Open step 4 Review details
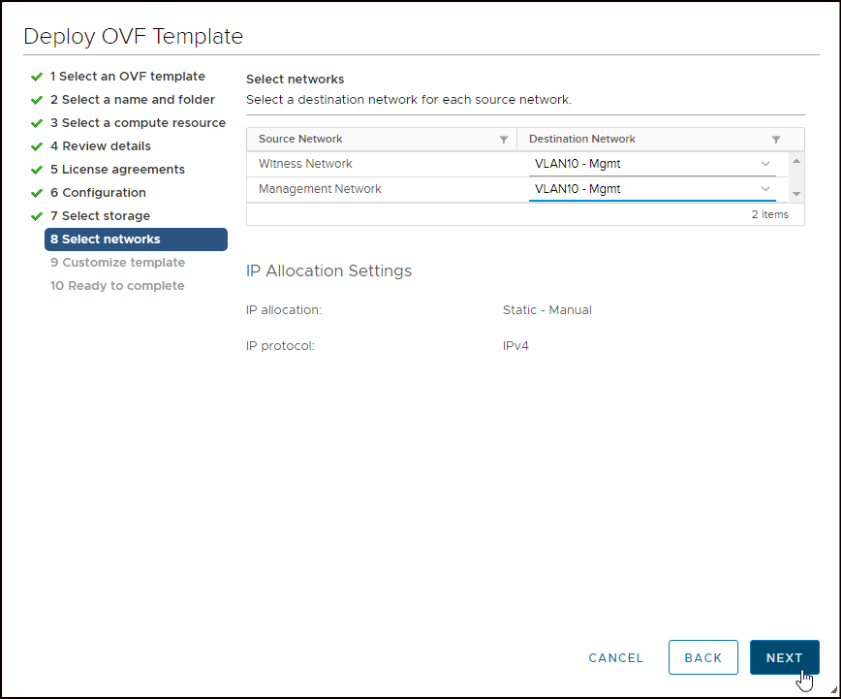This screenshot has width=841, height=699. click(x=100, y=146)
